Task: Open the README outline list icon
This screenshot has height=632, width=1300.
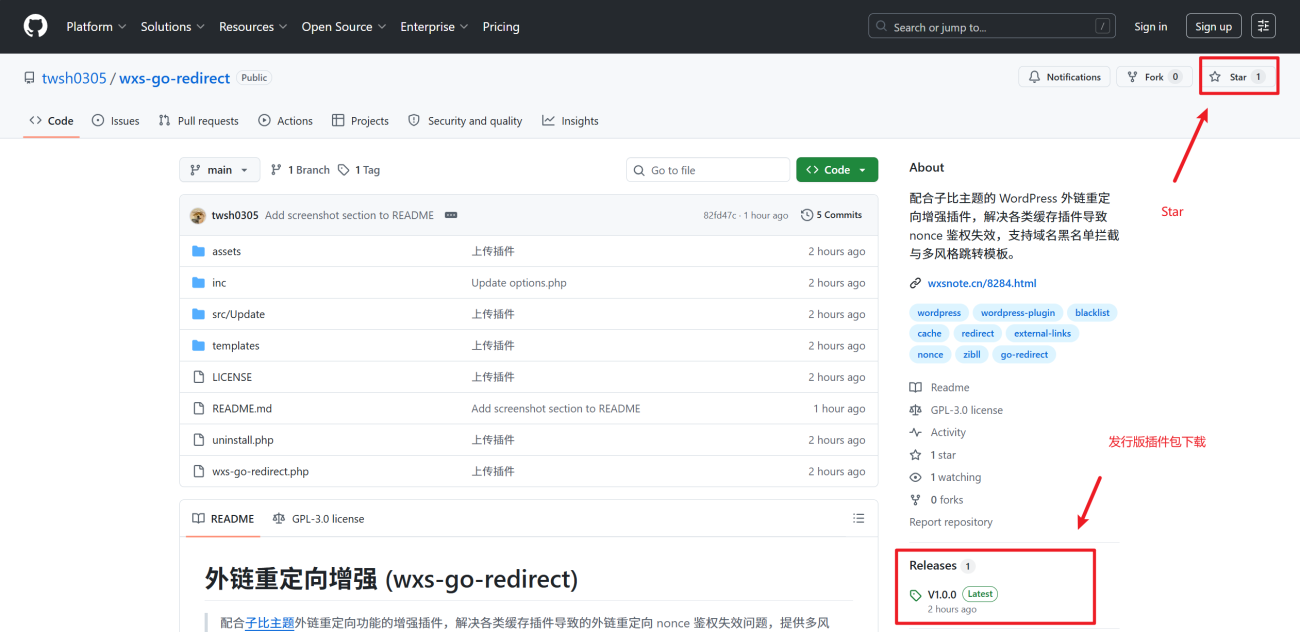Action: (858, 518)
